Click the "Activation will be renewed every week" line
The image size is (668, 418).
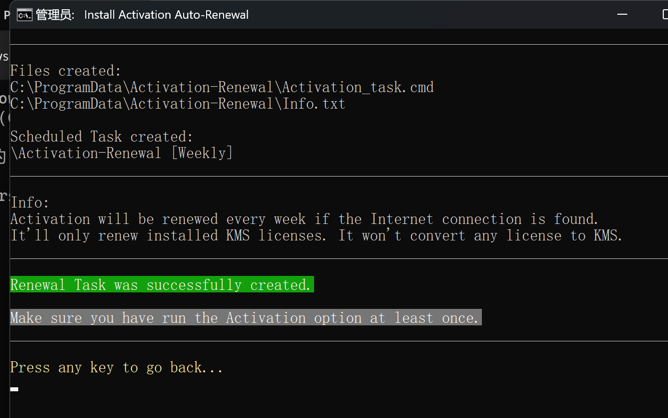(304, 219)
